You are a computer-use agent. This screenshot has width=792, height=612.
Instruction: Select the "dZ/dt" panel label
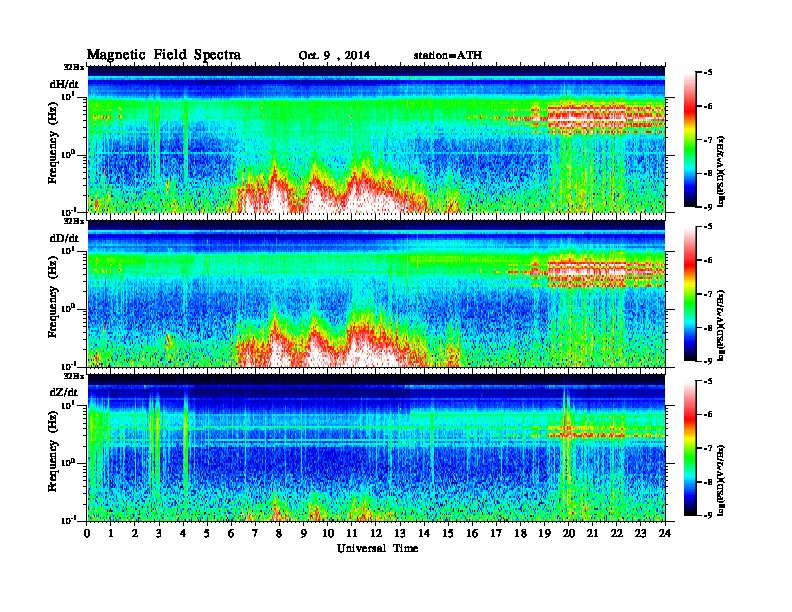click(64, 392)
